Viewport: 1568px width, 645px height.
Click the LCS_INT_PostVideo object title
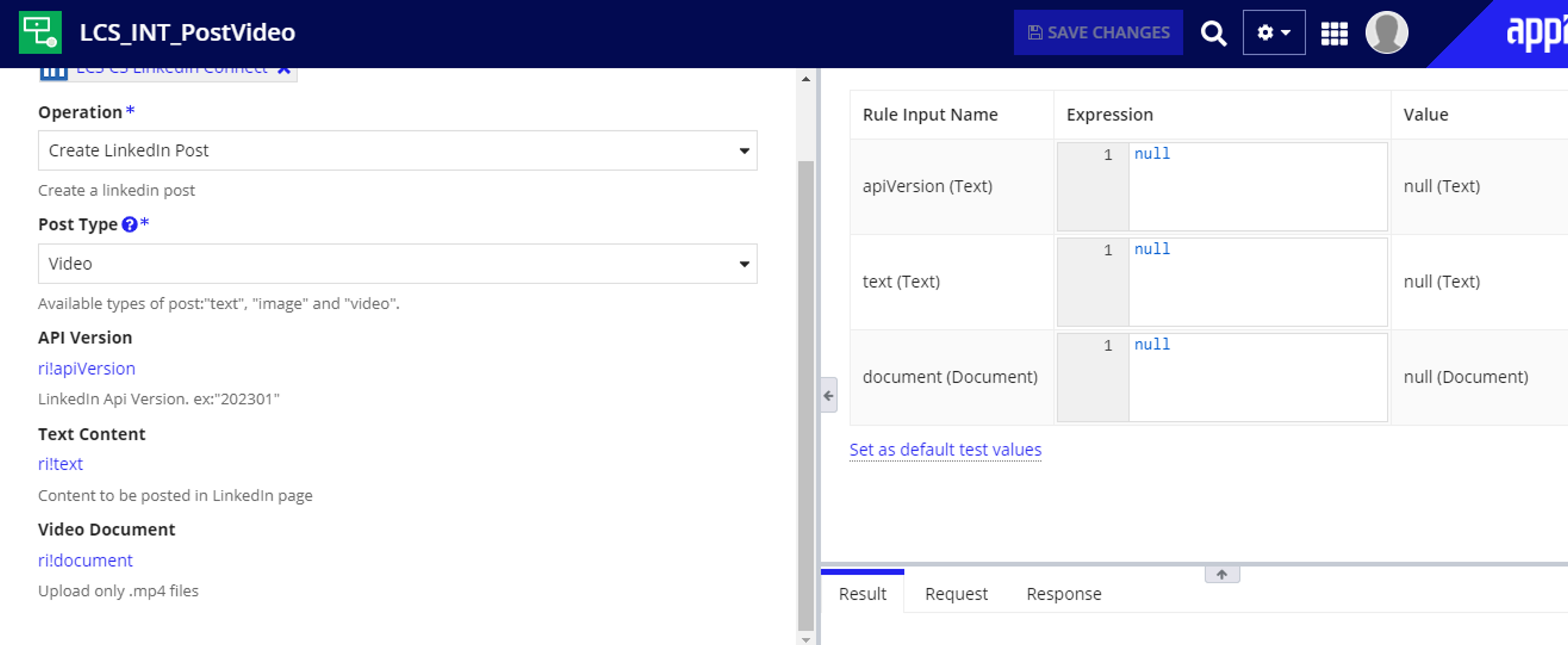pos(187,32)
